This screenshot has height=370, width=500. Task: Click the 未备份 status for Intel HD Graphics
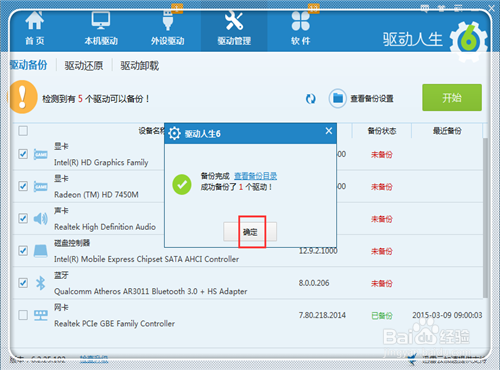tap(382, 155)
